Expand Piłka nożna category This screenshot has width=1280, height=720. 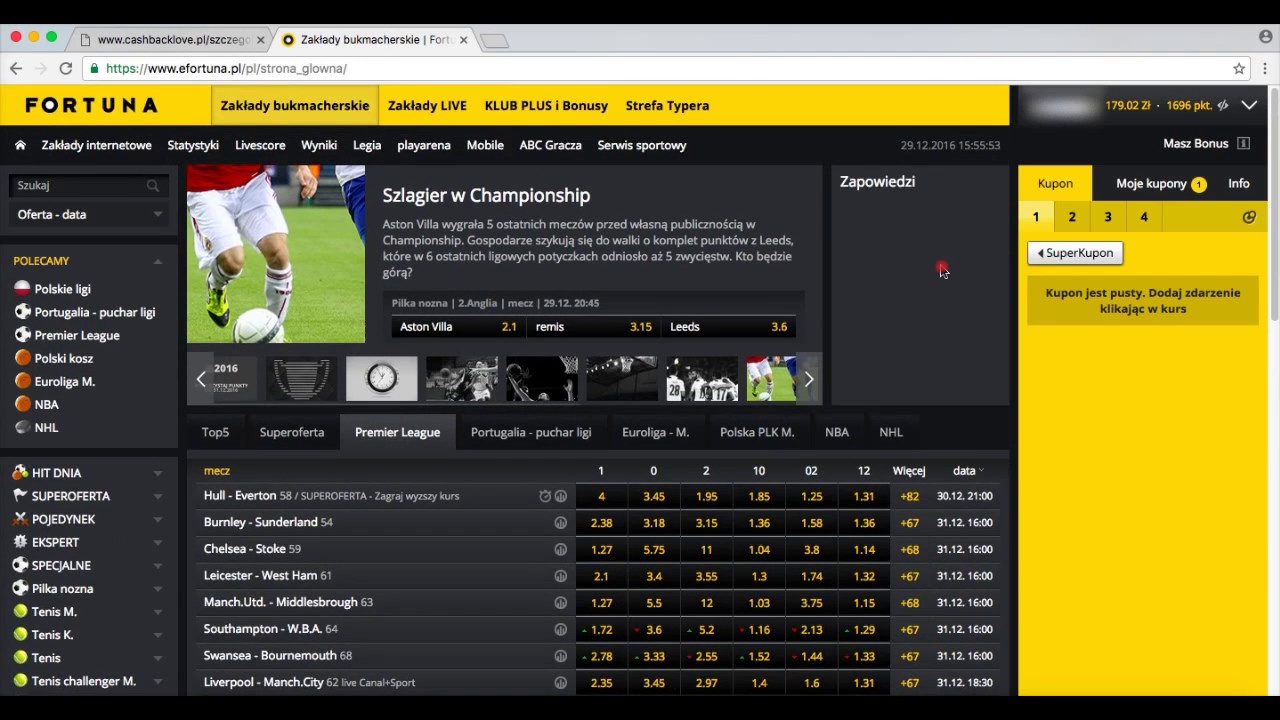click(x=157, y=589)
